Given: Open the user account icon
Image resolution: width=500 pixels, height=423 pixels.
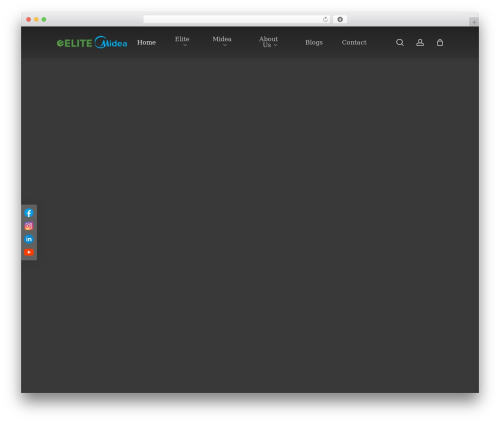Looking at the screenshot, I should coord(420,43).
